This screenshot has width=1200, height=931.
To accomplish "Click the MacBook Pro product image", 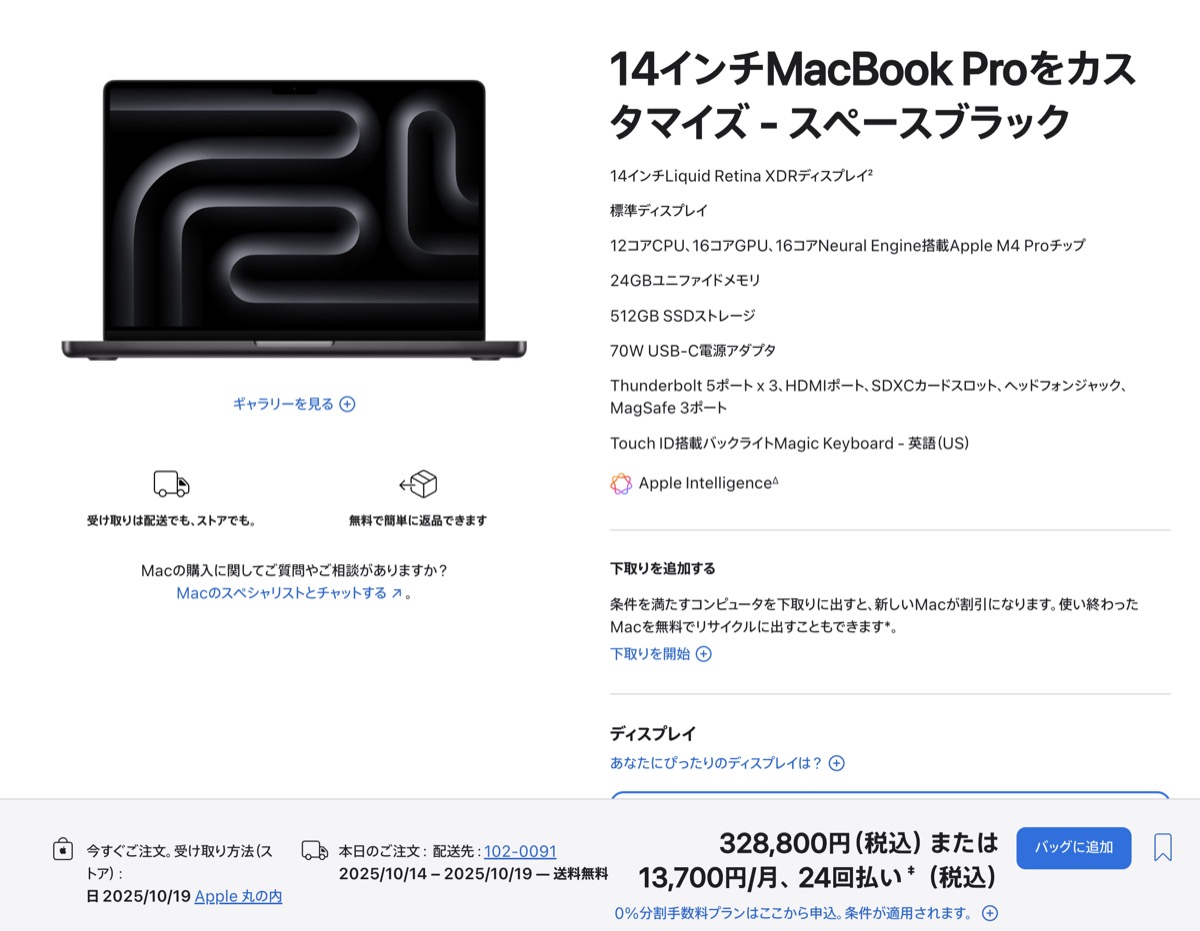I will click(294, 220).
